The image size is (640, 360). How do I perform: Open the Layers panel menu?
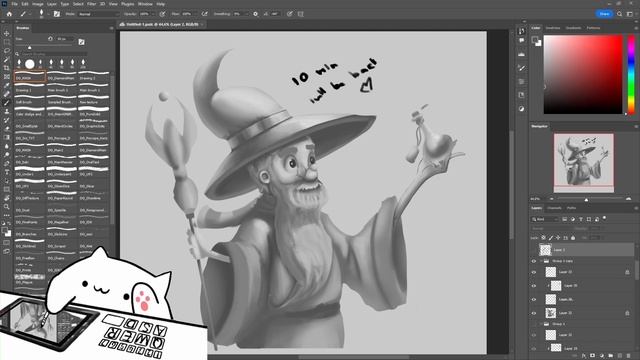[636, 208]
